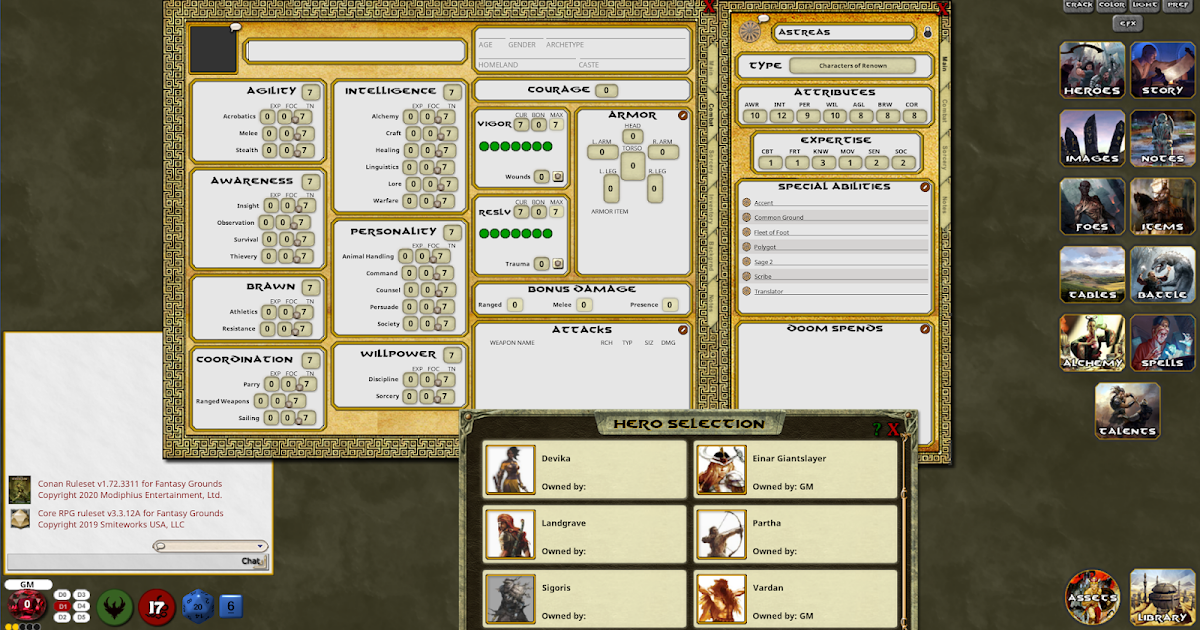Open the Spells sidebar panel
Screen dimensions: 1200x630
point(1163,342)
